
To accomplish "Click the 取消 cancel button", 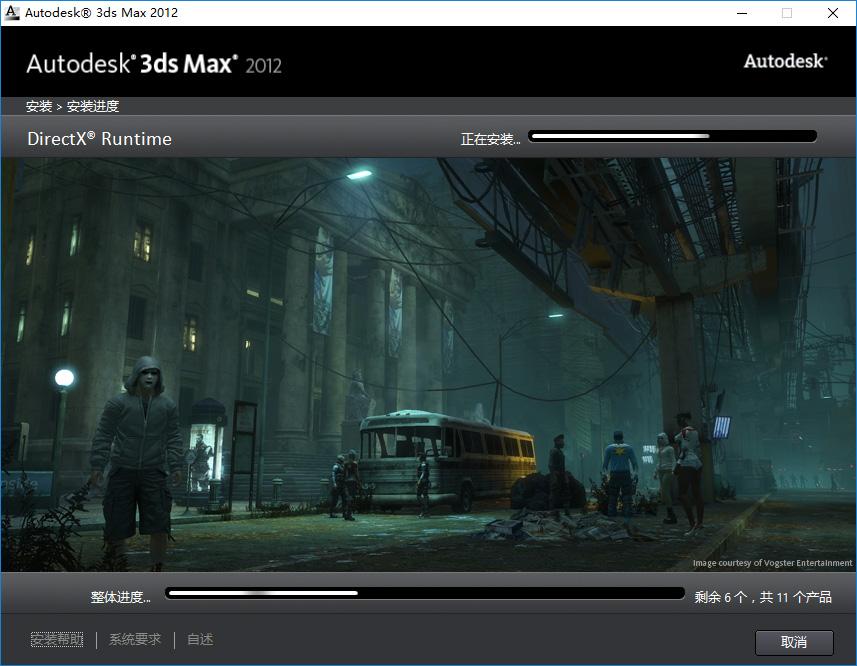I will click(x=794, y=642).
